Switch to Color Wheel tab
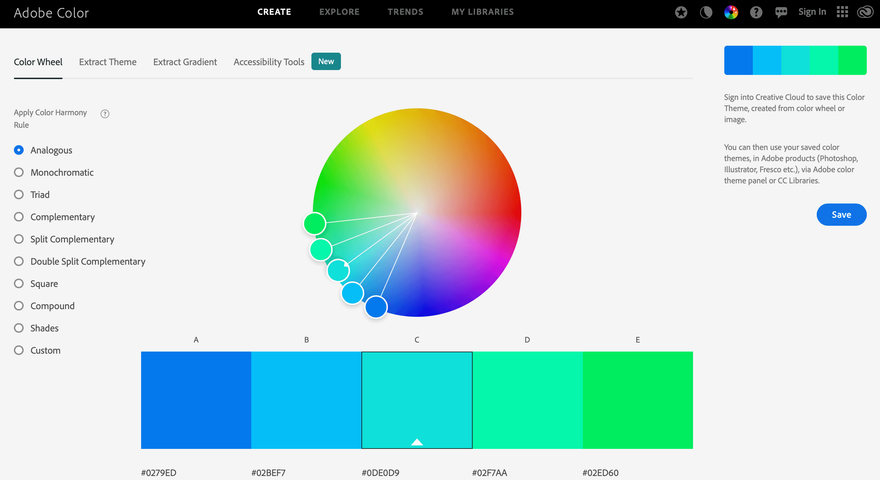880x480 pixels. [38, 62]
